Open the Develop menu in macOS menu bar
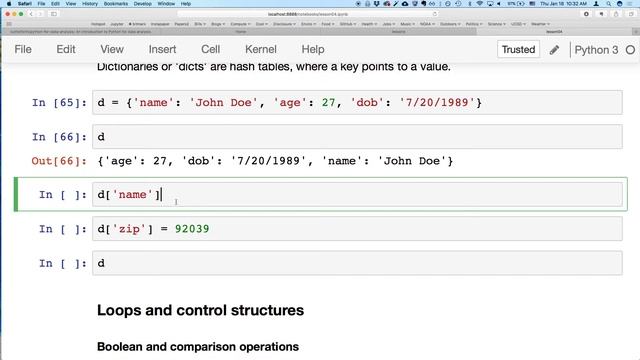This screenshot has width=640, height=360. point(143,4)
